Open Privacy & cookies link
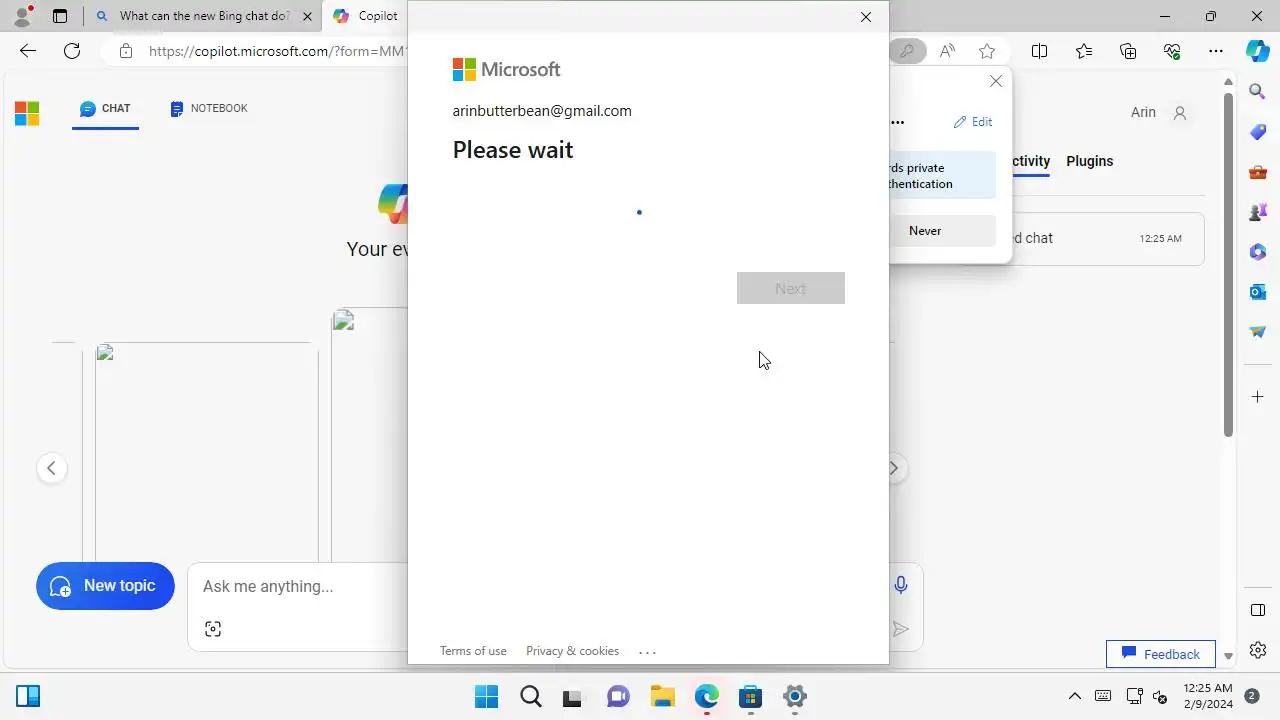 pyautogui.click(x=573, y=651)
